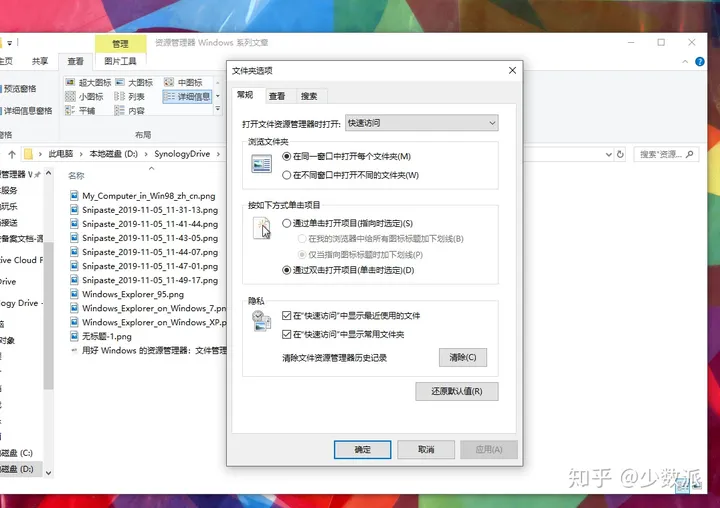Choose 在不同窗口中打开不同的文件夹 option

350,175
